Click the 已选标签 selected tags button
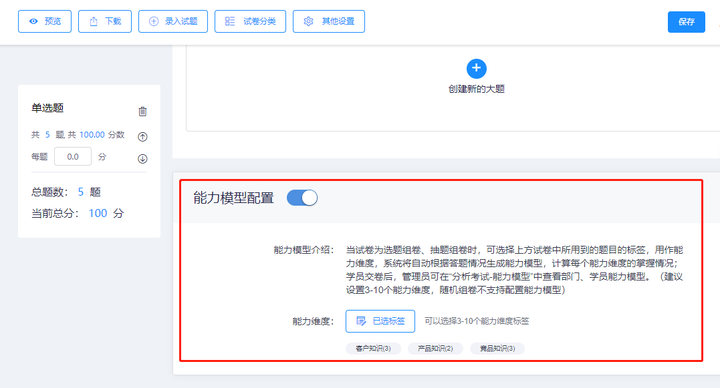Screen dimensions: 720x388 (x=380, y=321)
